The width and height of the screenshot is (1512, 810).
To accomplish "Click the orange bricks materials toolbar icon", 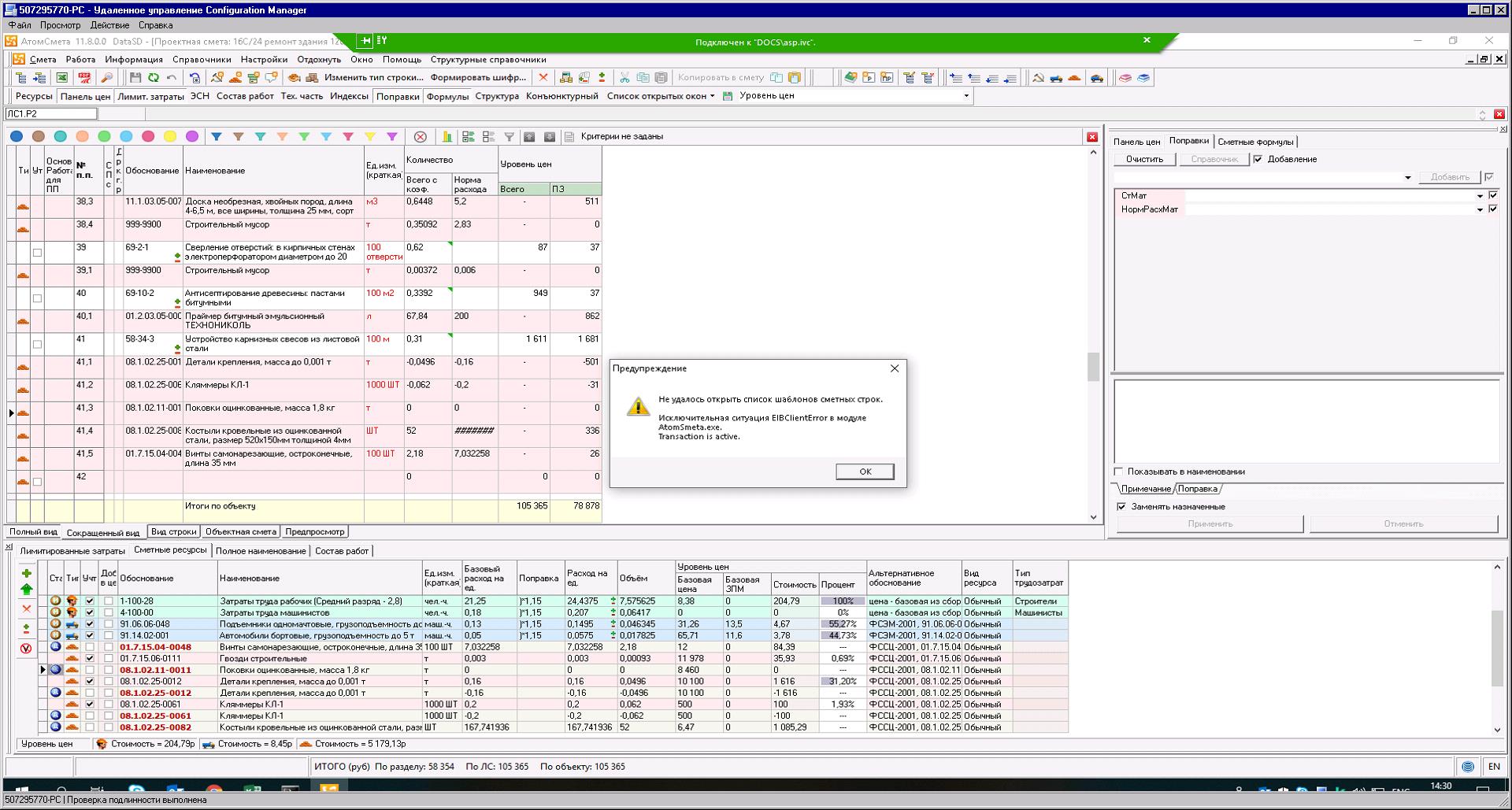I will pyautogui.click(x=1074, y=77).
